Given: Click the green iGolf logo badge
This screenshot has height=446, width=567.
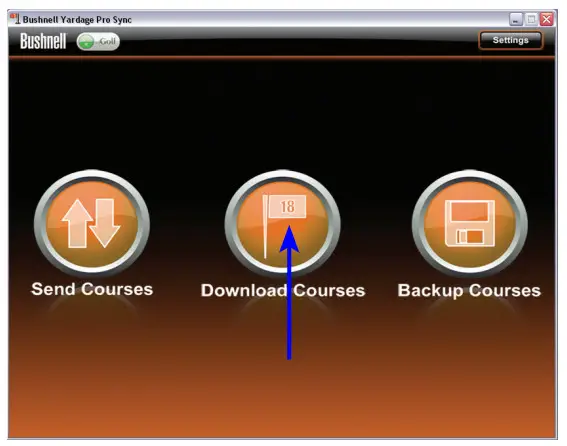Looking at the screenshot, I should 98,42.
